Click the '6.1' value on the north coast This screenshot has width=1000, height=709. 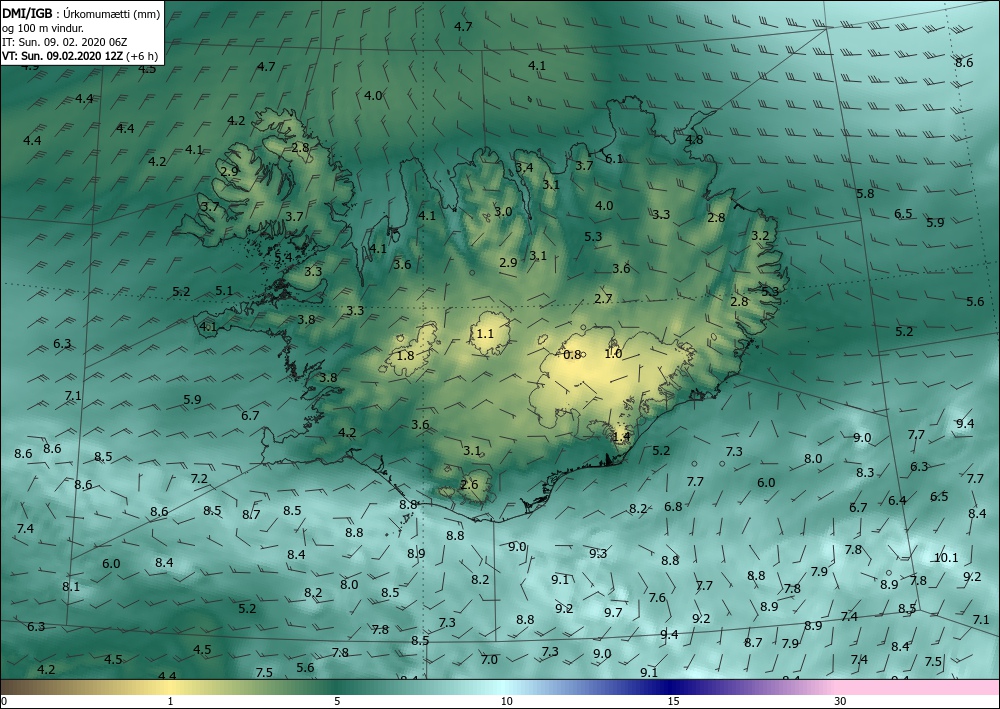(614, 159)
